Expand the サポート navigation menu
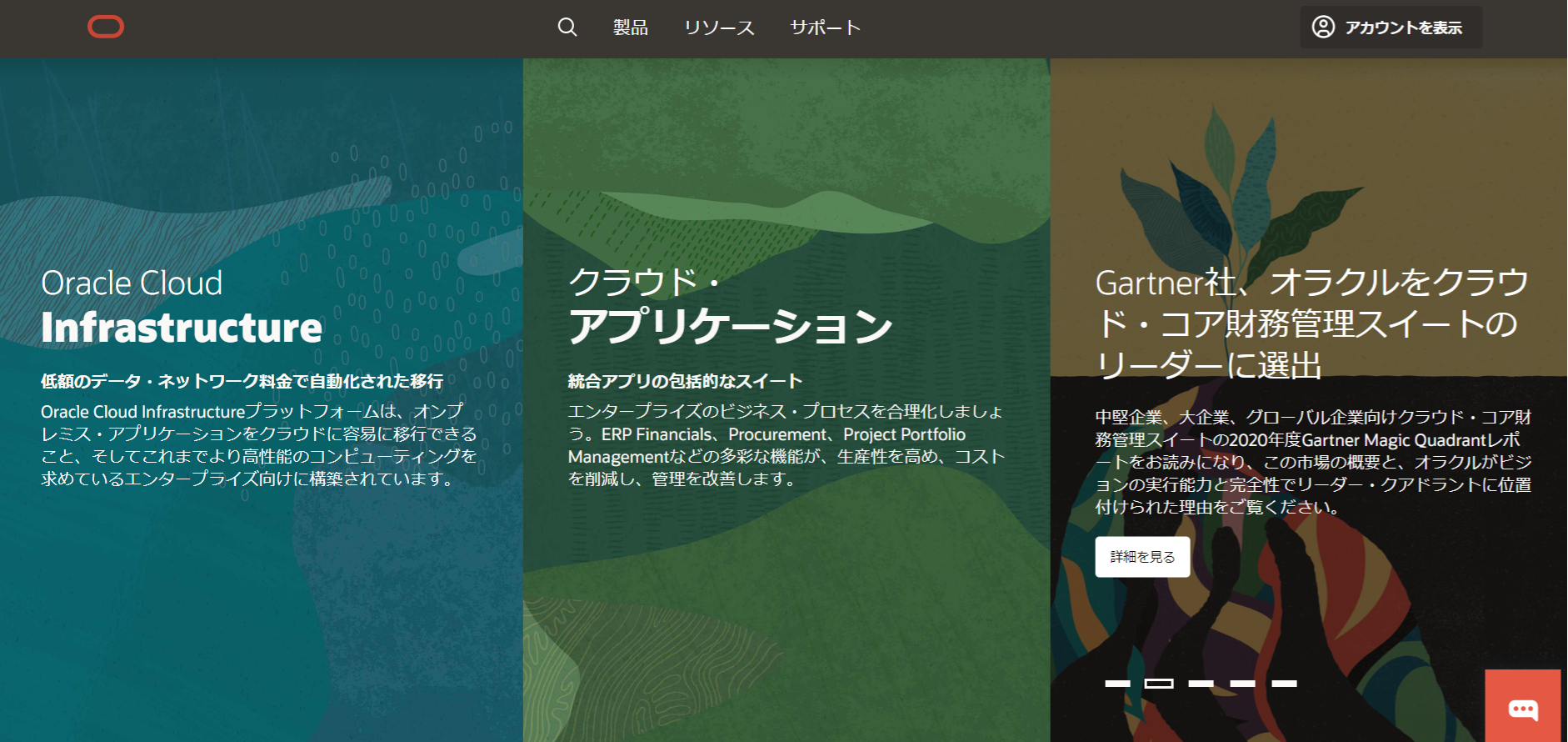Viewport: 1568px width, 742px height. (825, 28)
